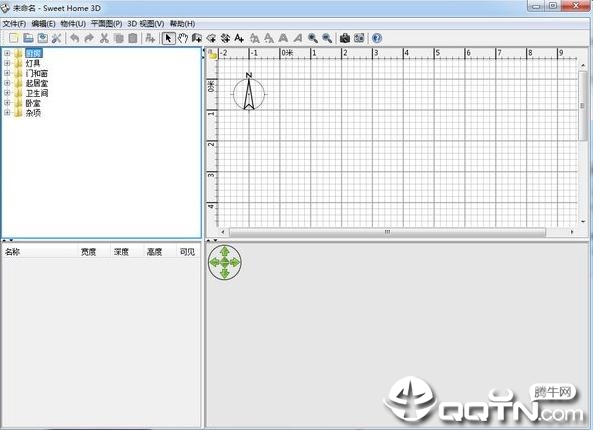
Task: Paste from the clipboard
Action: click(x=133, y=38)
